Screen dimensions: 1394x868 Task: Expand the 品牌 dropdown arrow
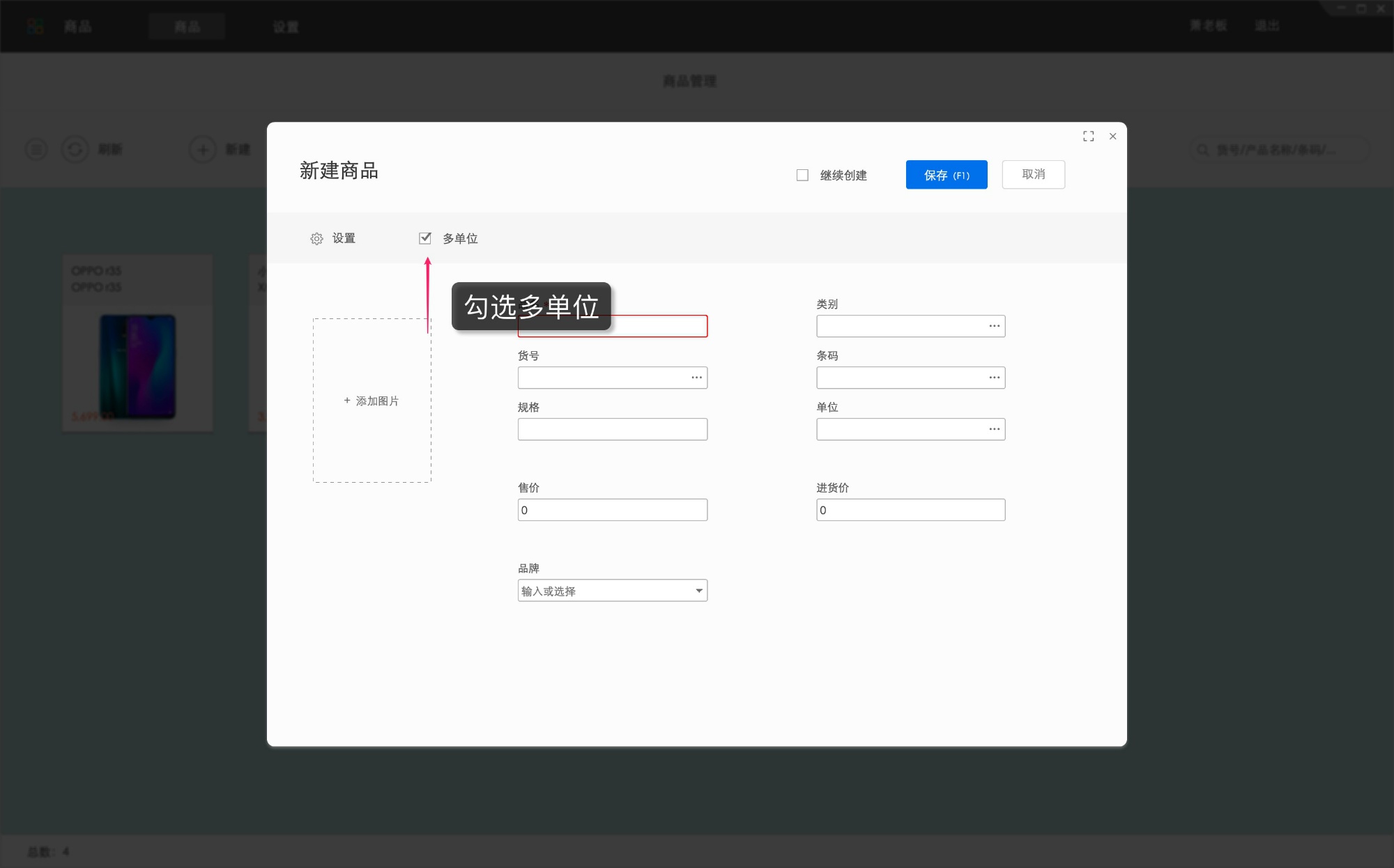[698, 591]
